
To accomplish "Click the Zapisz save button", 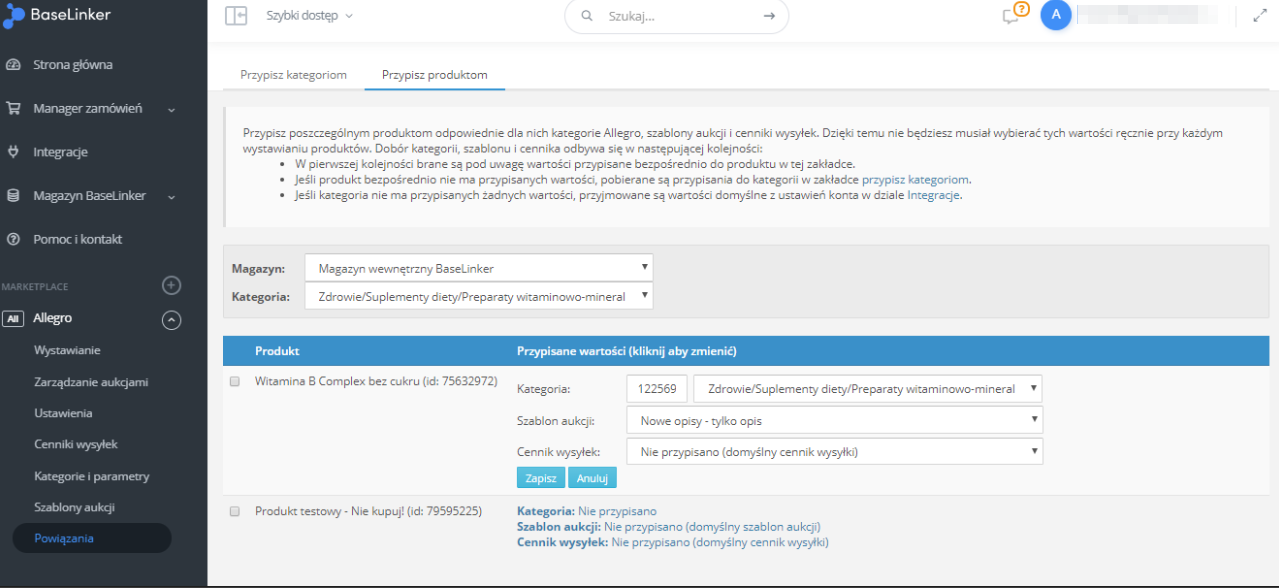I will 541,478.
